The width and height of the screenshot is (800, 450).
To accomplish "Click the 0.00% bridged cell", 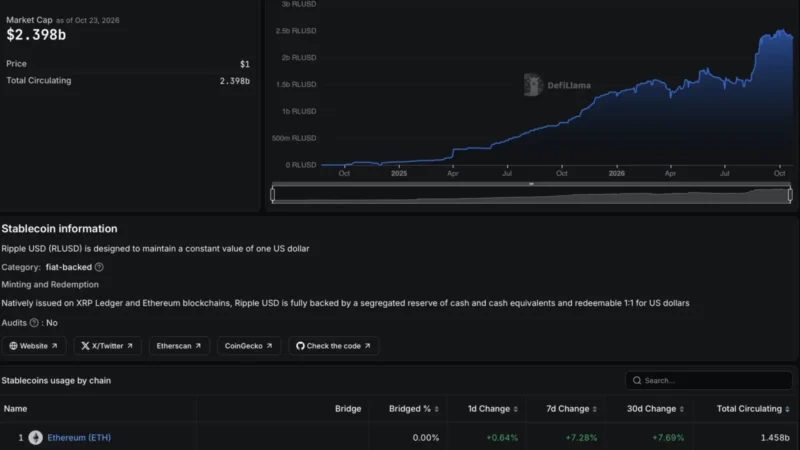I will [426, 438].
